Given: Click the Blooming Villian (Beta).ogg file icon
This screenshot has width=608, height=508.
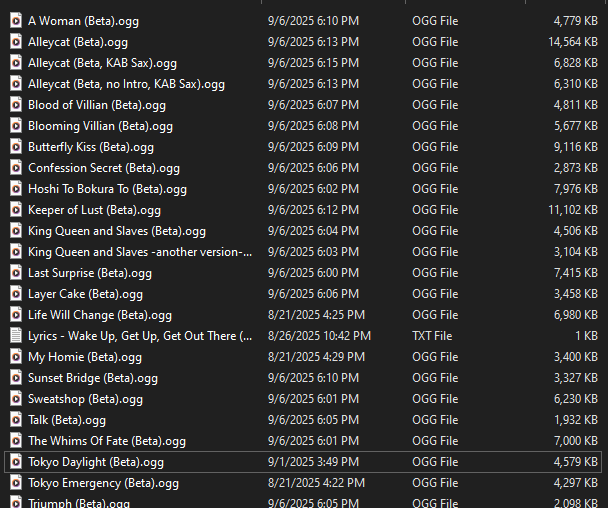Looking at the screenshot, I should 16,126.
